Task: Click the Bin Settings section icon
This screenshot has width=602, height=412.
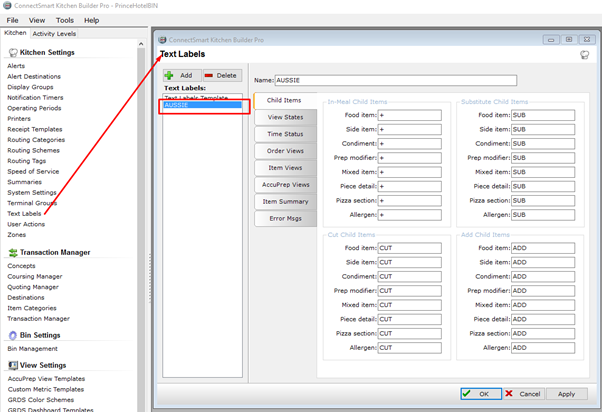Action: point(12,335)
